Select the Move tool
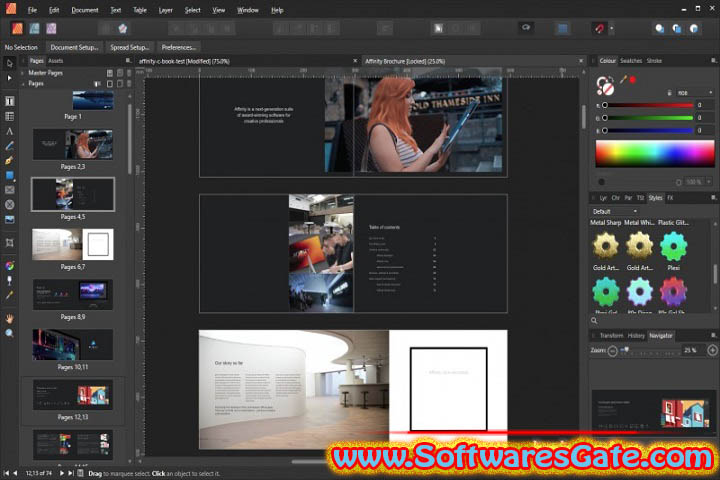Screen dimensions: 720x480 9,63
